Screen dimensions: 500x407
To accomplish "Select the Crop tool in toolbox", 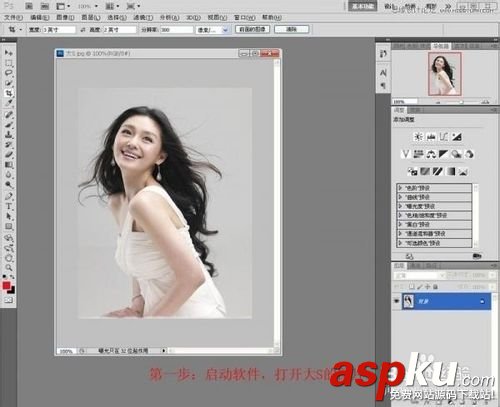I will (8, 93).
